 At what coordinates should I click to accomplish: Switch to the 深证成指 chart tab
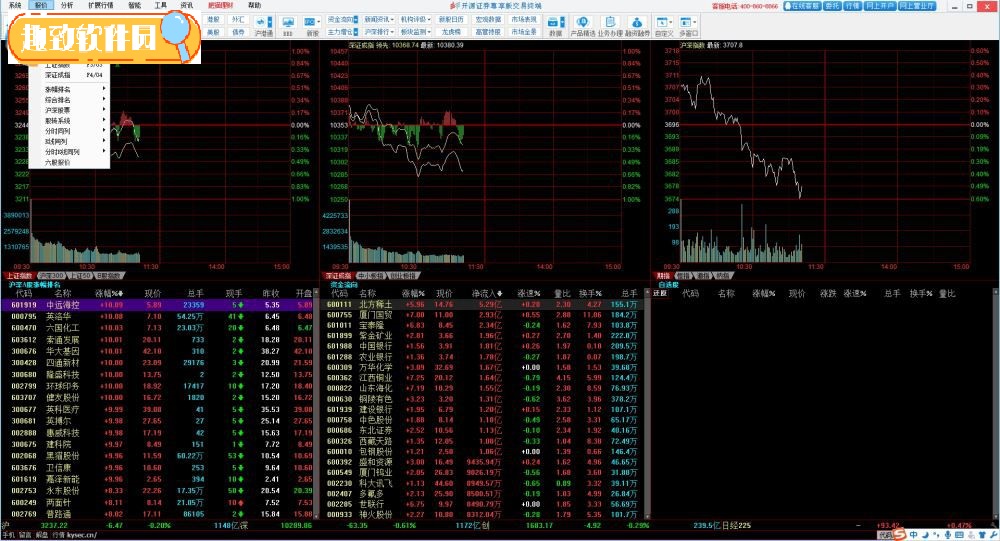(x=337, y=275)
